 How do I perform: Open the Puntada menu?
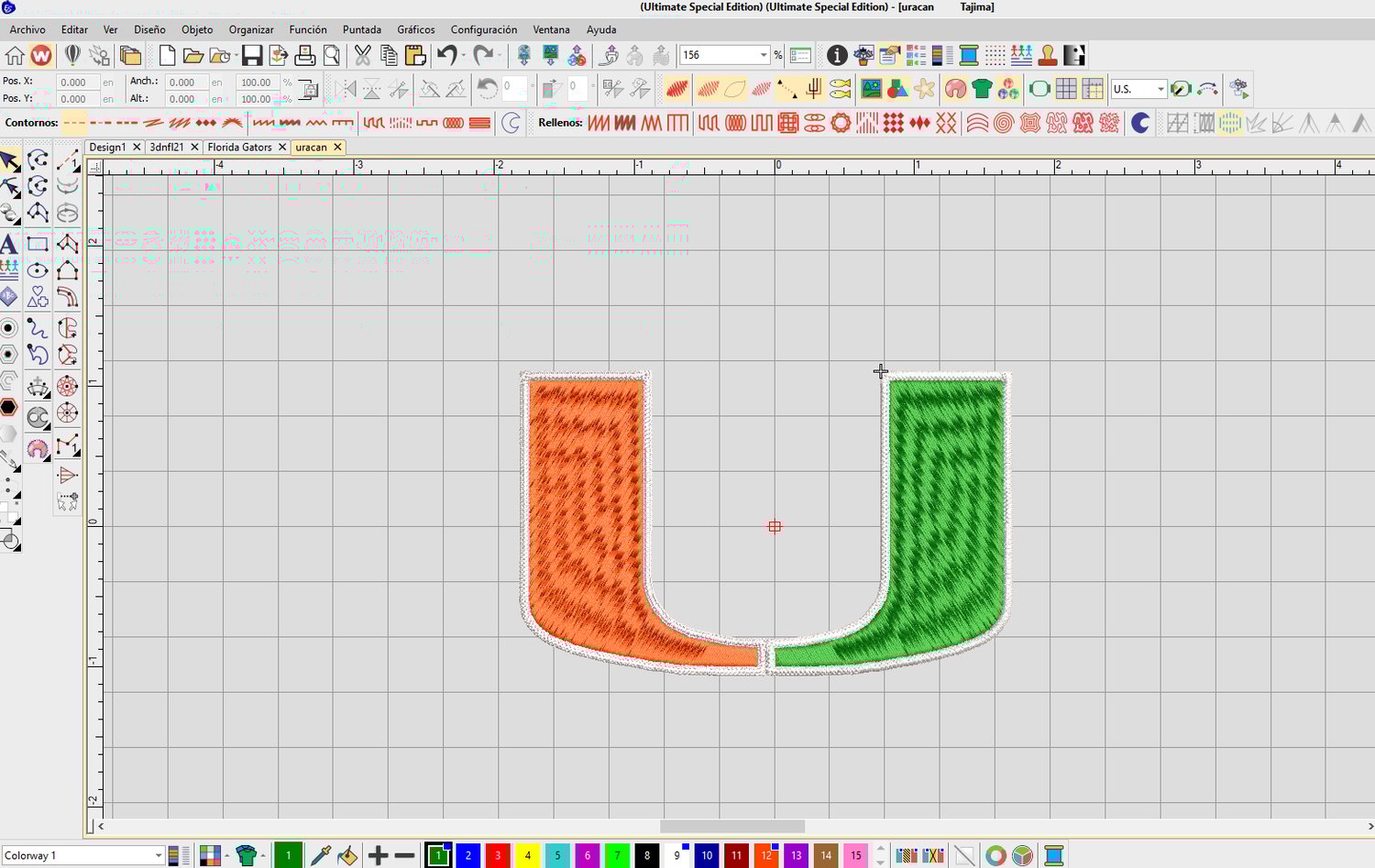[362, 29]
